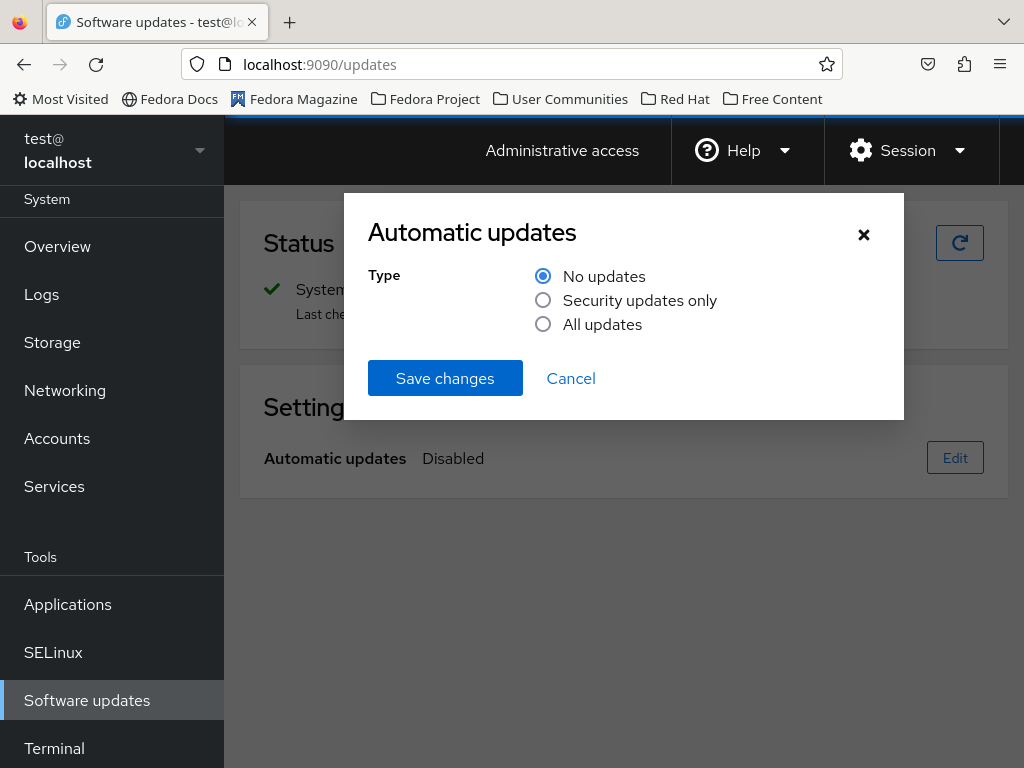This screenshot has width=1024, height=768.
Task: Open Firefox hamburger application menu
Action: [x=1000, y=64]
